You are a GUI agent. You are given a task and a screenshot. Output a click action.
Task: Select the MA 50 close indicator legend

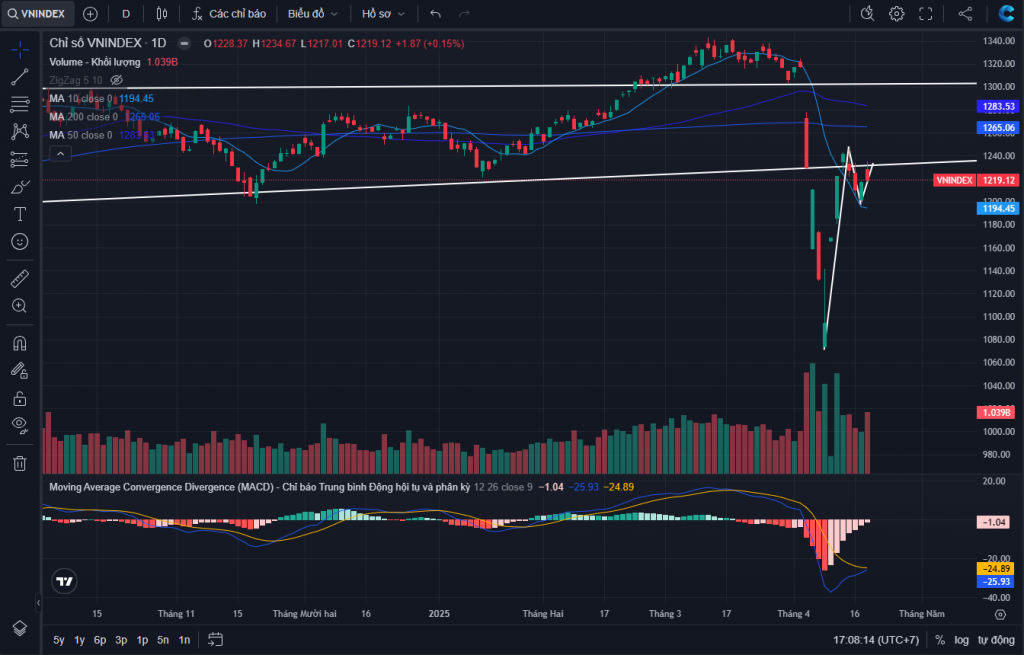pos(81,135)
